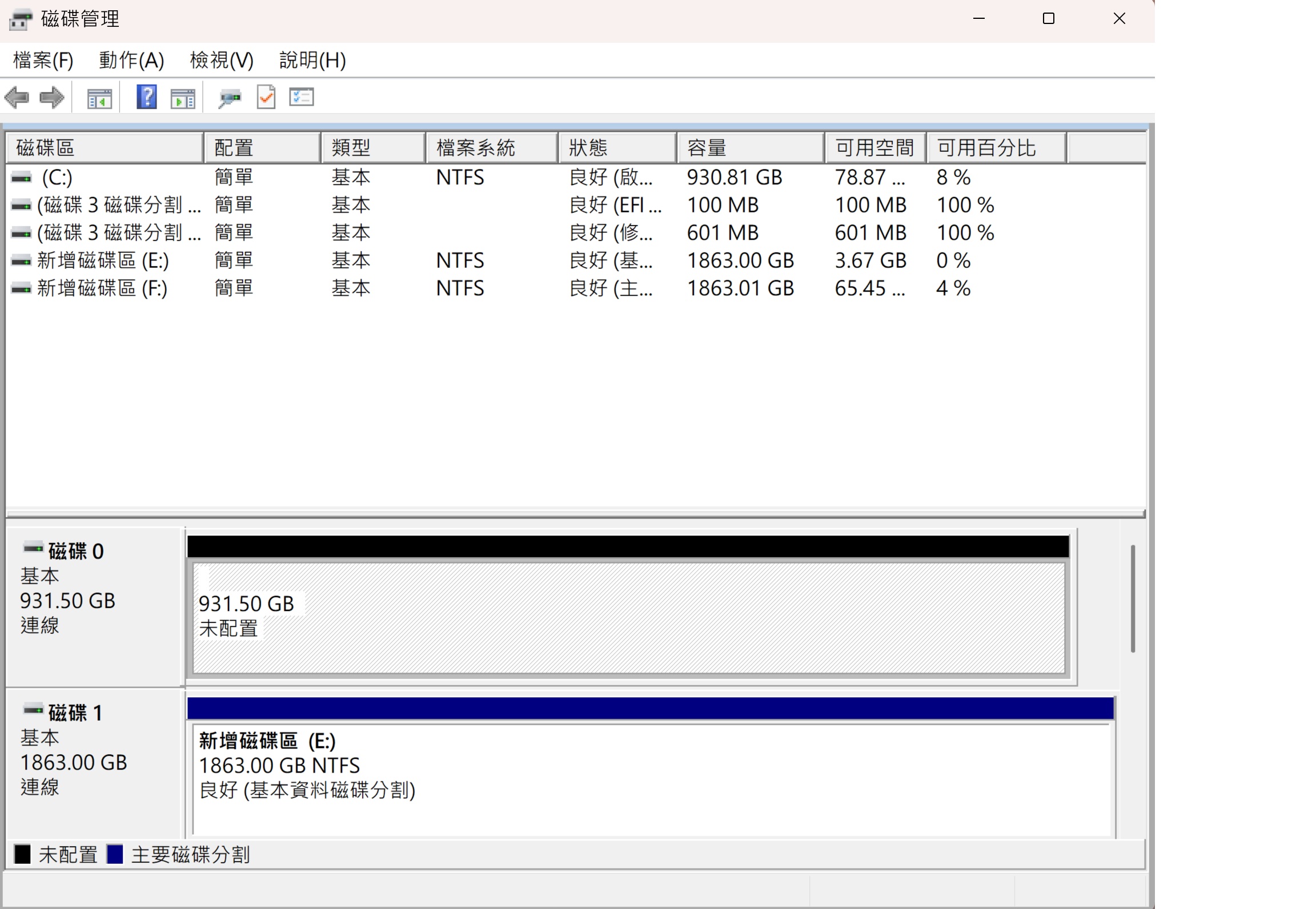1316x909 pixels.
Task: Click the Forward arrow toolbar icon
Action: pos(51,98)
